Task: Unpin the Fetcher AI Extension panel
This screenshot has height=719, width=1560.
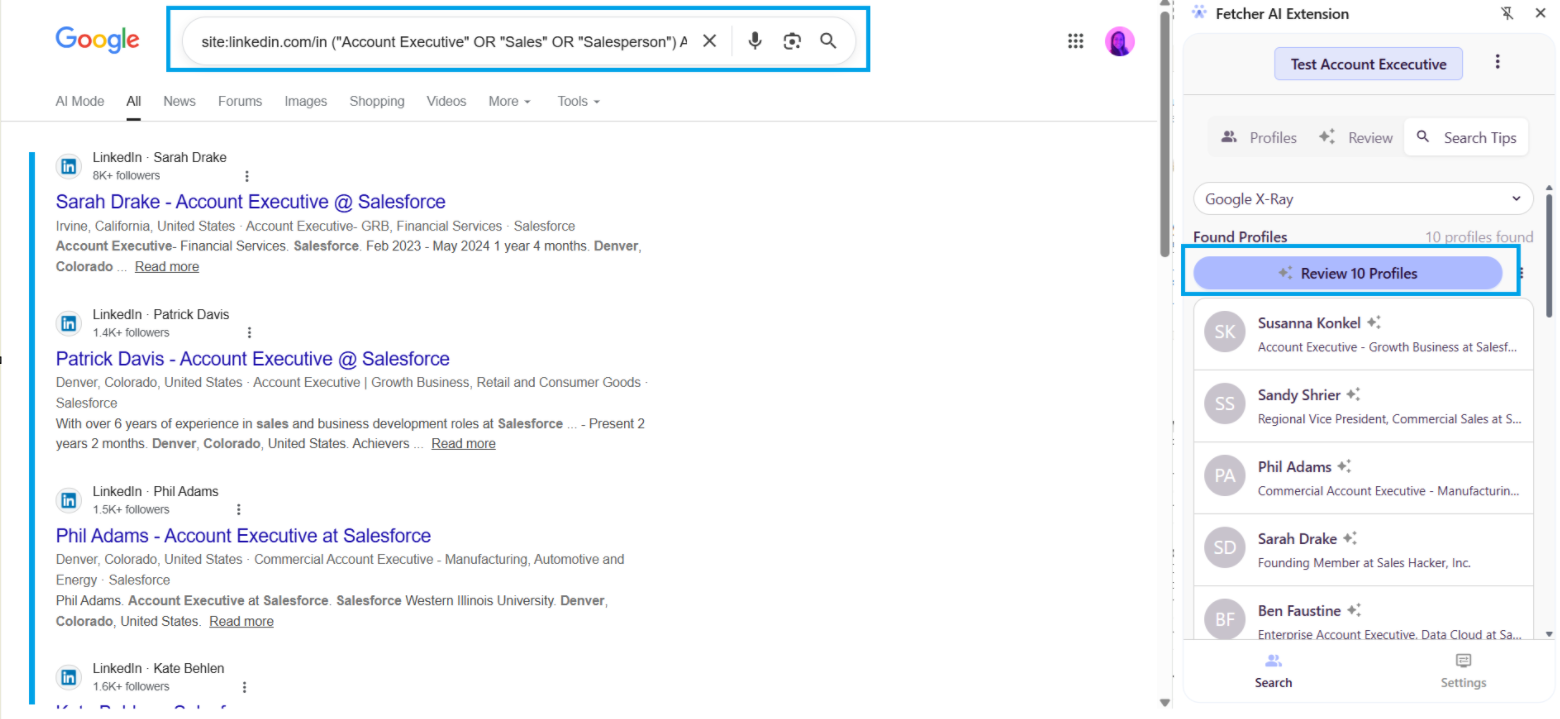Action: tap(1507, 13)
